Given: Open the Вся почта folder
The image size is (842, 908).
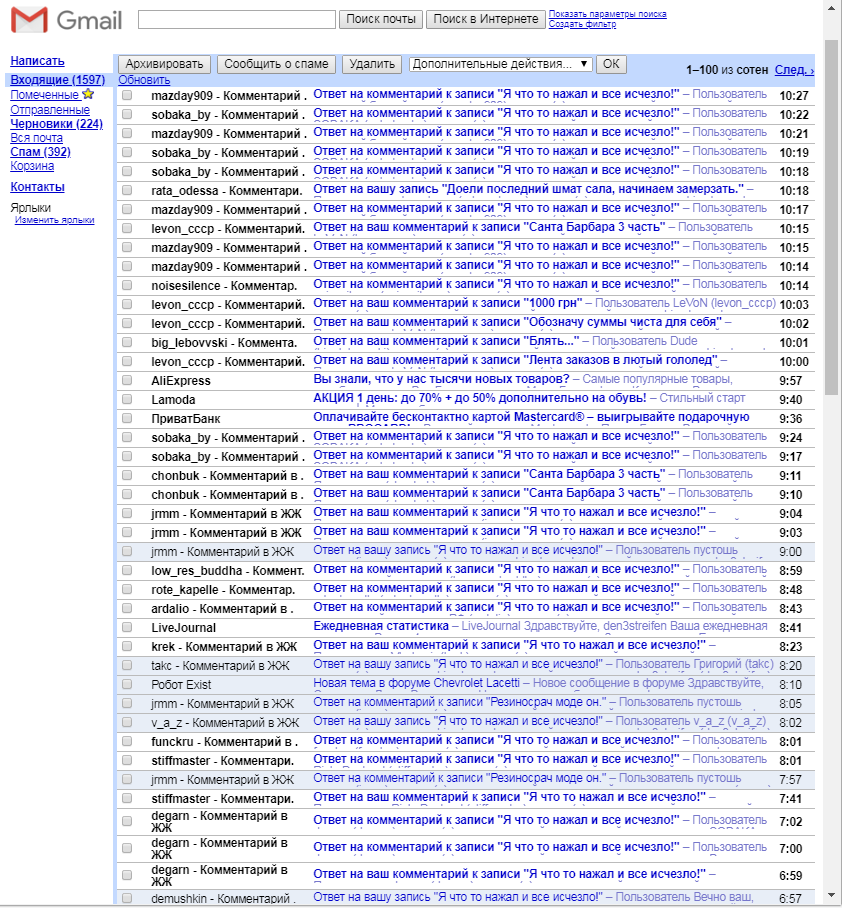Looking at the screenshot, I should (x=36, y=138).
